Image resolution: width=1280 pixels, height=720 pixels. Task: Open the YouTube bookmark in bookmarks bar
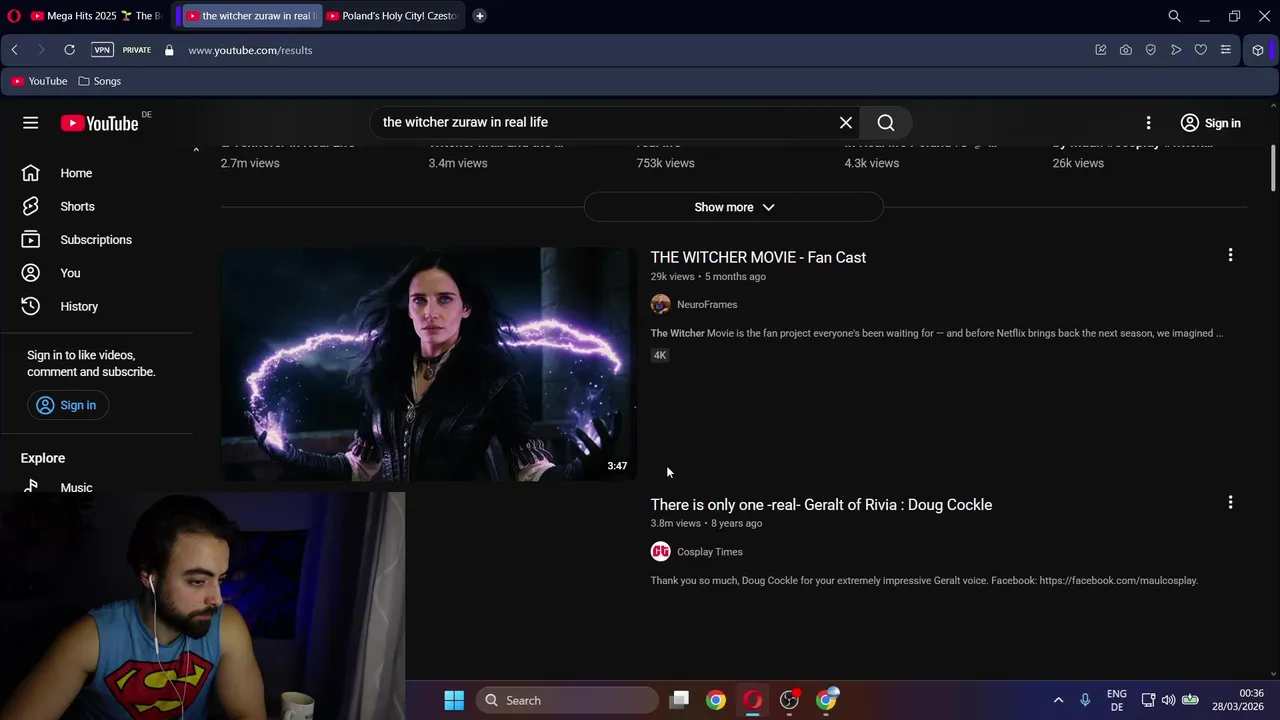pos(39,81)
